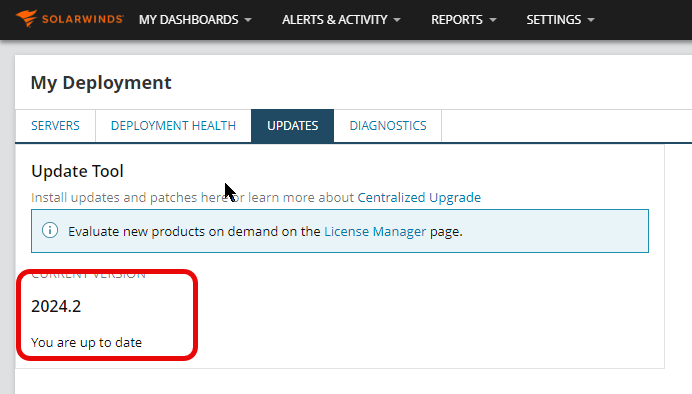This screenshot has width=692, height=394.
Task: Switch to the Diagnostics tab
Action: (388, 126)
